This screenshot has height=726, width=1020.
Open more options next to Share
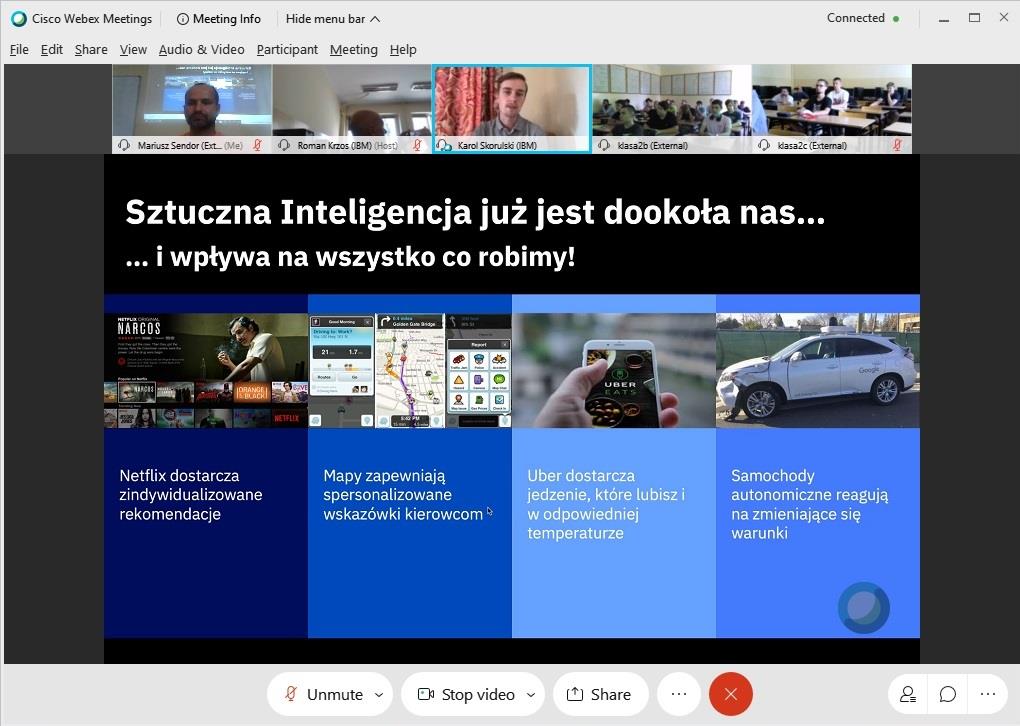click(x=678, y=694)
